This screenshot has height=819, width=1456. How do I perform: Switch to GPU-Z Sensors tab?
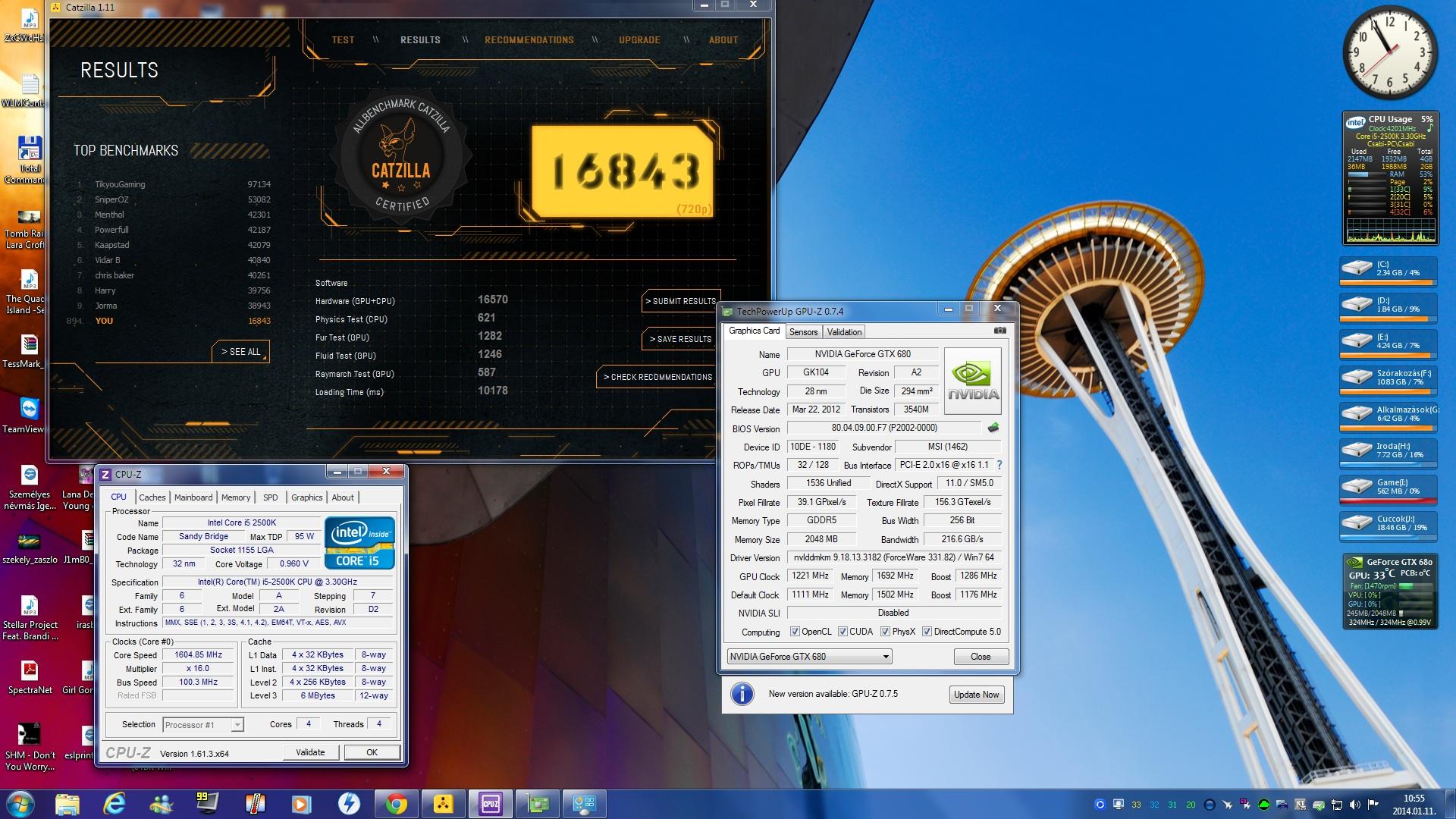click(x=803, y=332)
